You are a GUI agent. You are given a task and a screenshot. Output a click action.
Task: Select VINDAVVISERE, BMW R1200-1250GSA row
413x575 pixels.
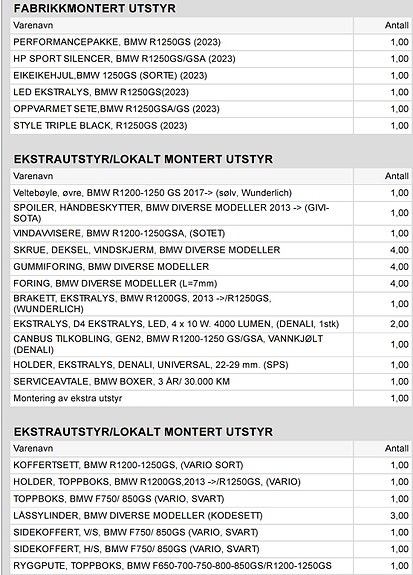(x=211, y=233)
